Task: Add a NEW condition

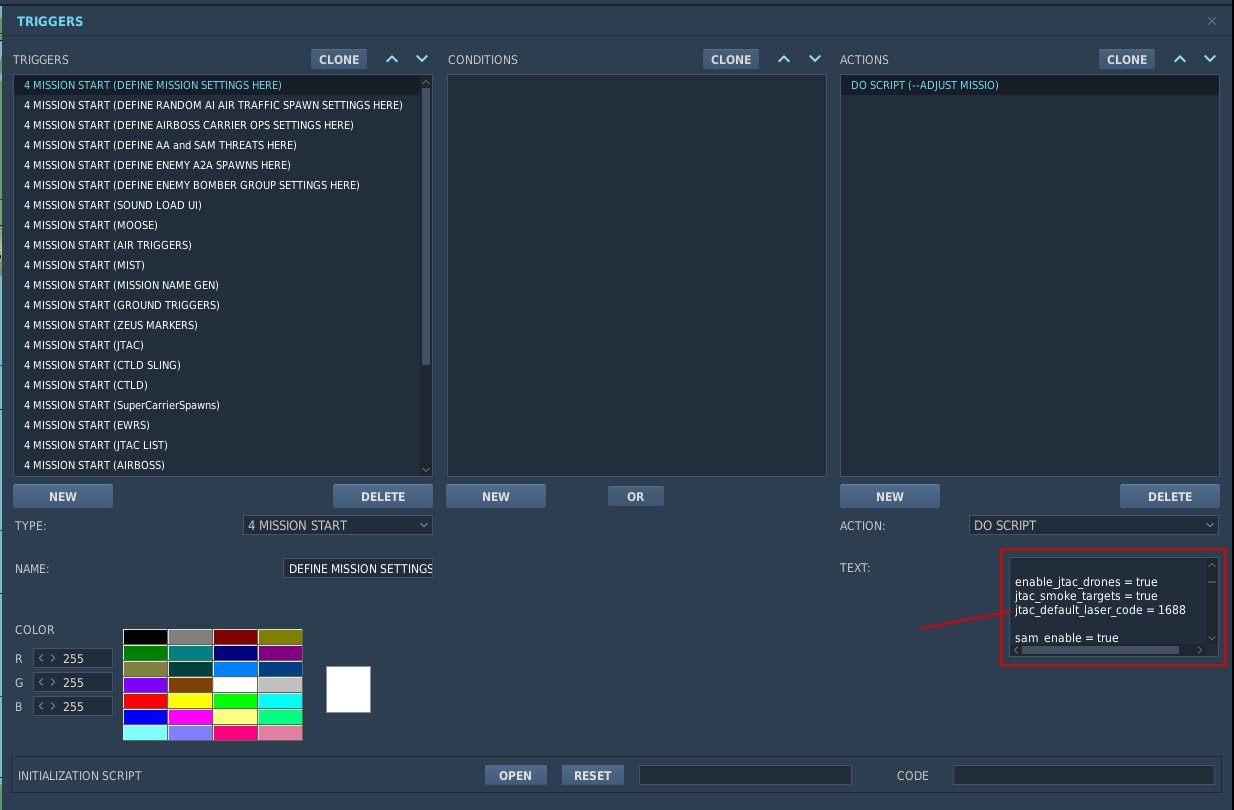Action: pos(496,496)
